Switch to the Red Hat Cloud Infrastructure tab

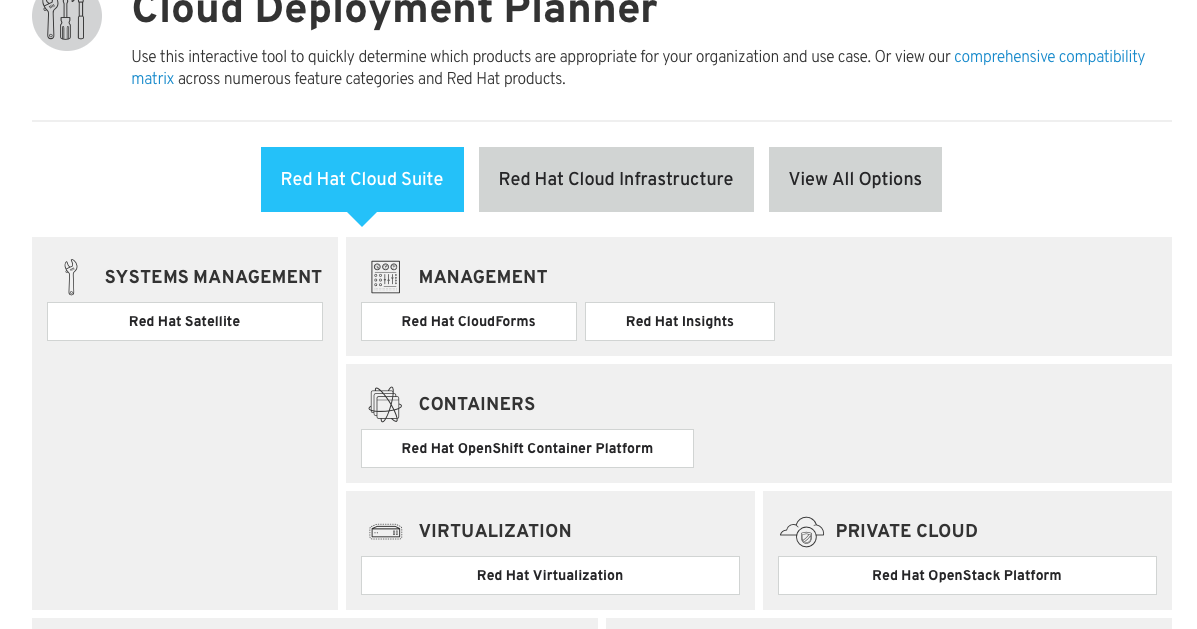pyautogui.click(x=615, y=179)
